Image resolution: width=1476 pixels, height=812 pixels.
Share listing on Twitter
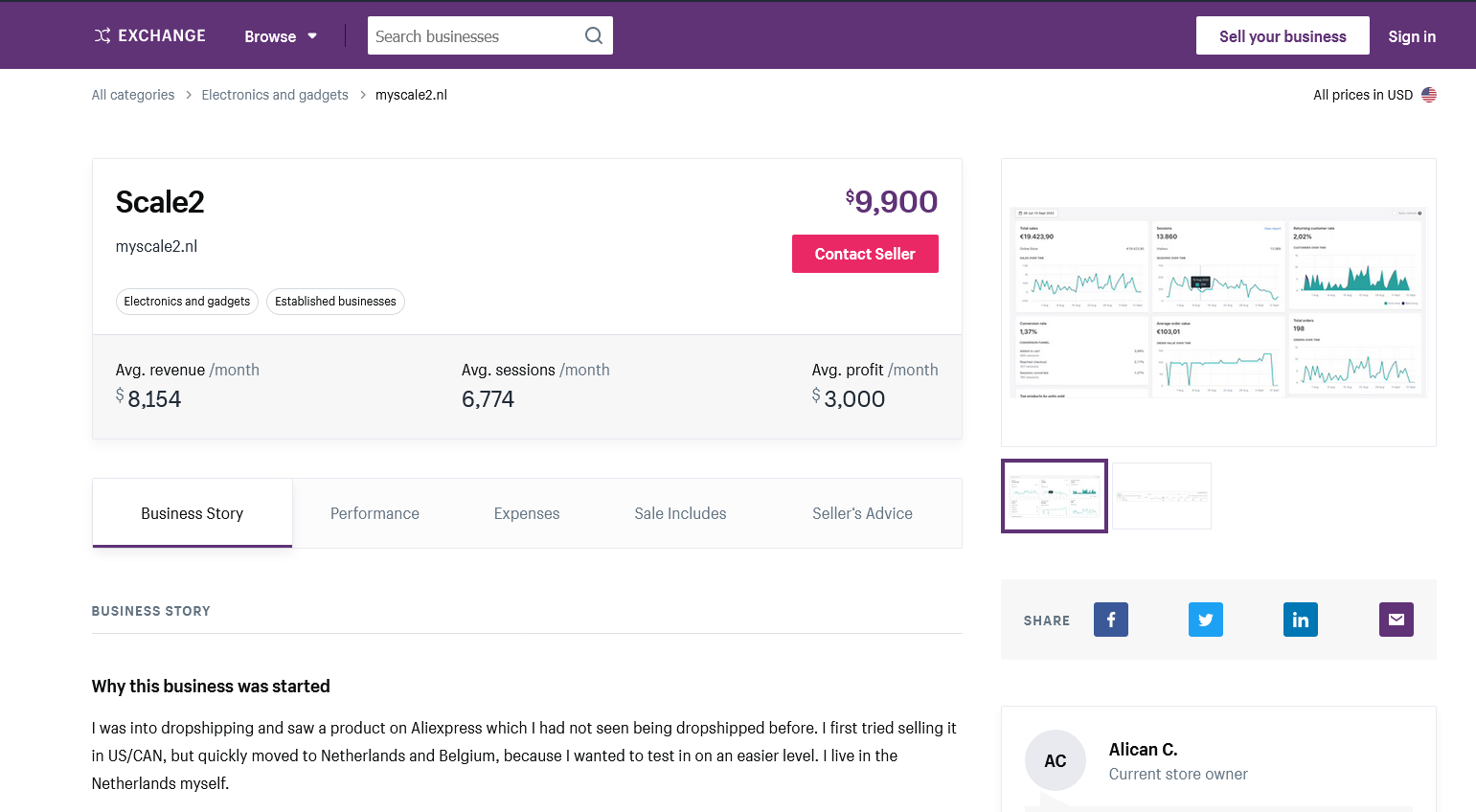[1205, 620]
